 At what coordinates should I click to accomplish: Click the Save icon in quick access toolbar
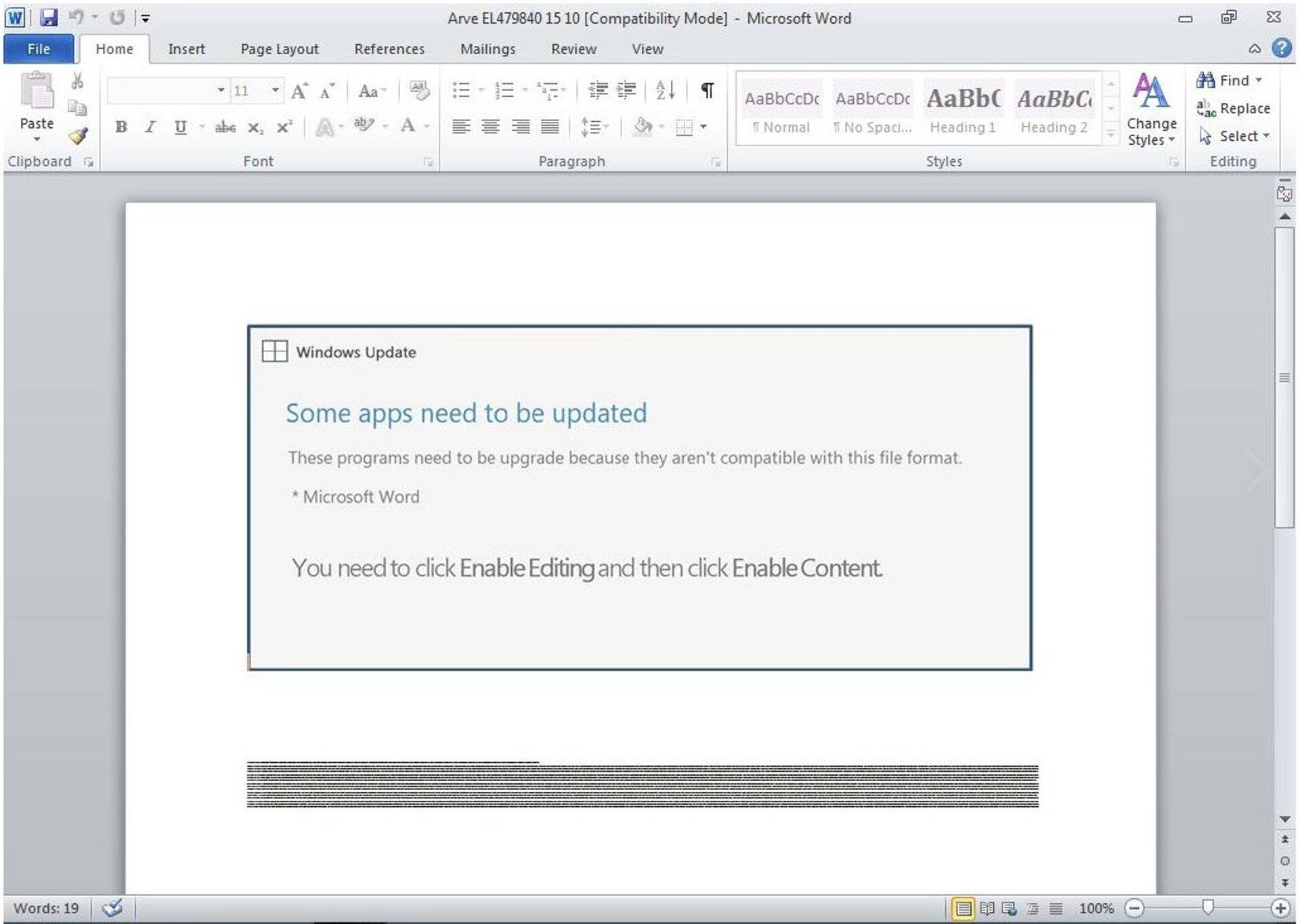coord(49,18)
